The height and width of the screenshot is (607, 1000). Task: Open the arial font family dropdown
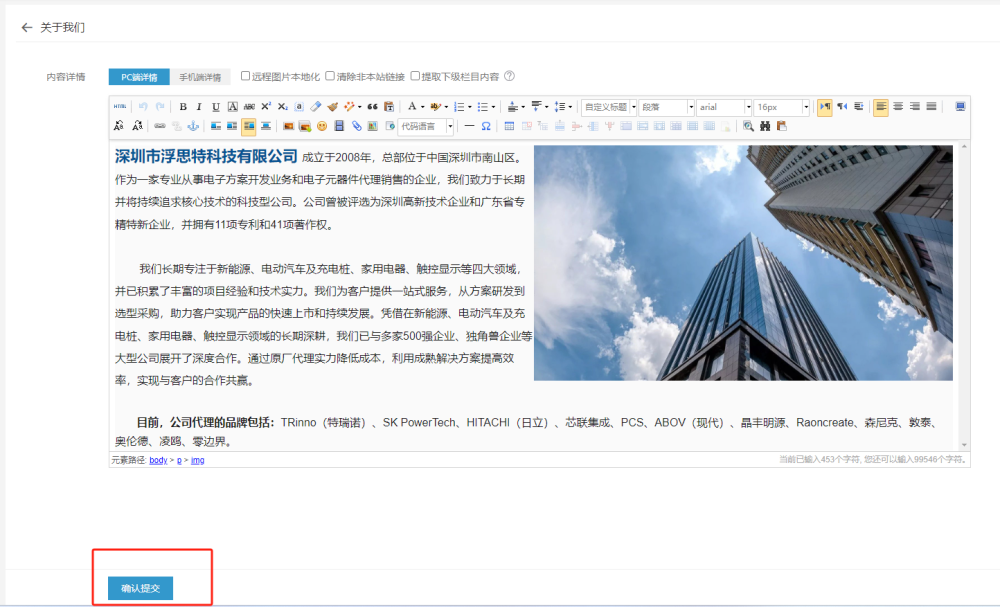point(724,107)
